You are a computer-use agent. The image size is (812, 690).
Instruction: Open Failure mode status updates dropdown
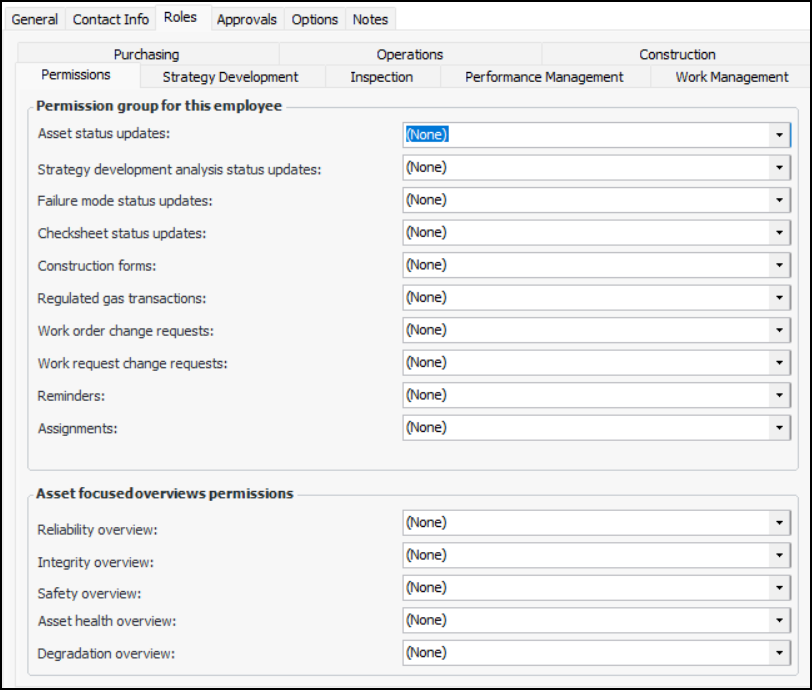pos(779,200)
